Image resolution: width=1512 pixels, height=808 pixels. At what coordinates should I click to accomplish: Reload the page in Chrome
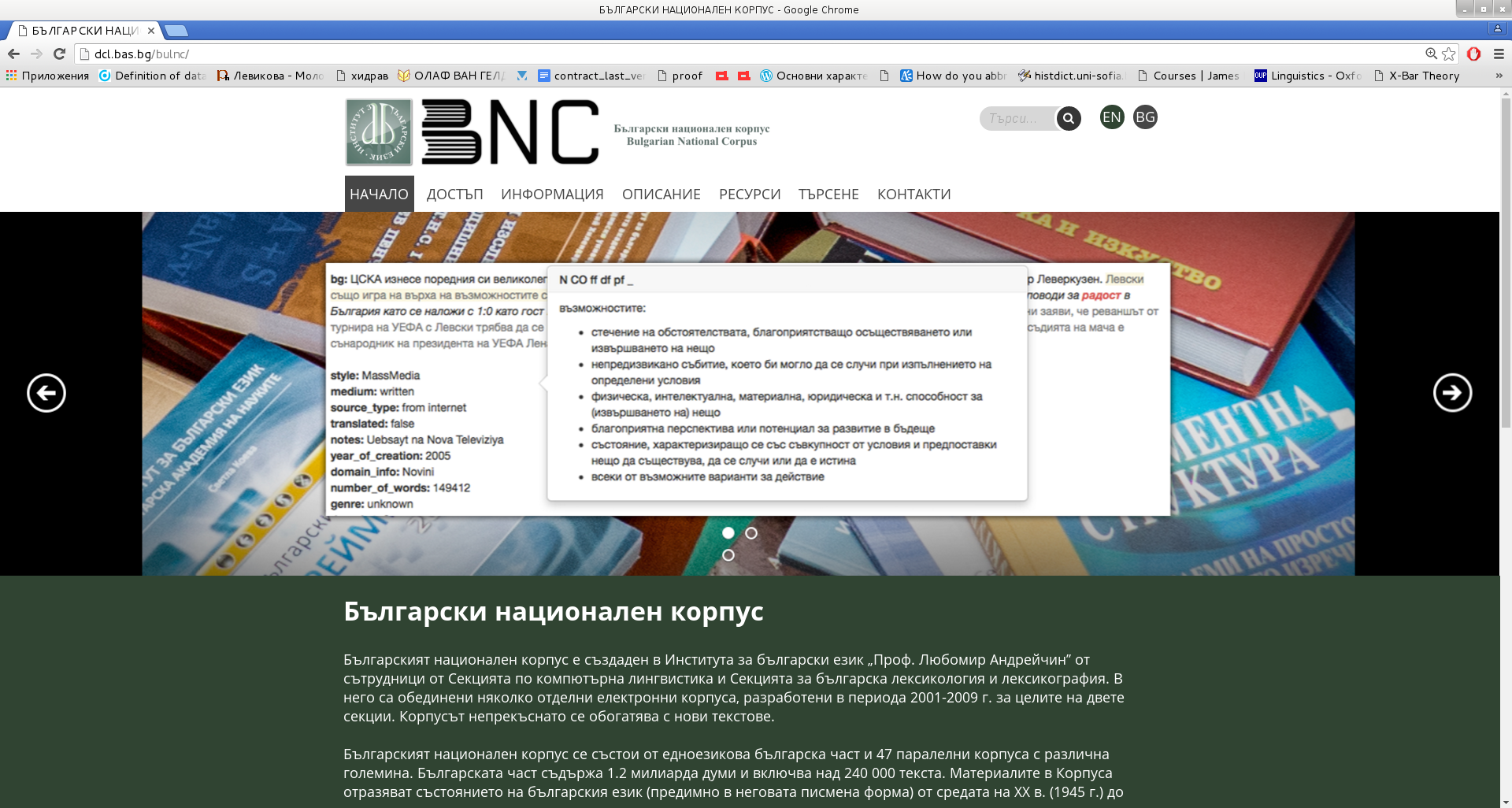tap(59, 54)
